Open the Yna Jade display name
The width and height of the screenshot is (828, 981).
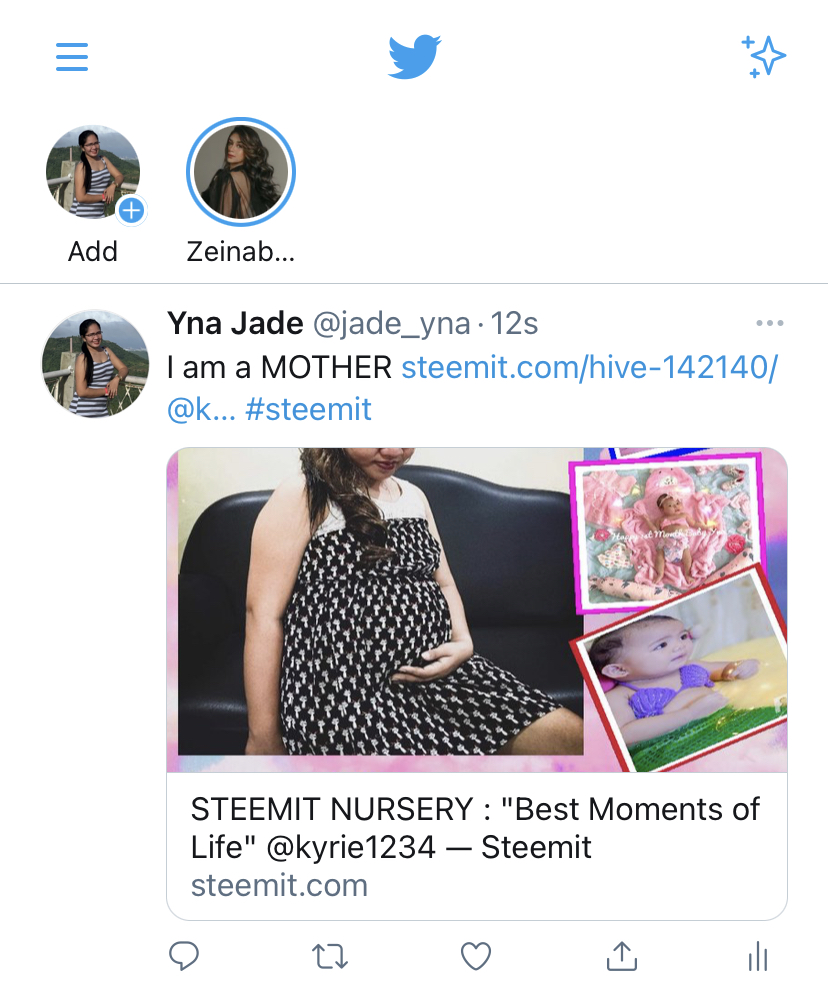coord(235,323)
